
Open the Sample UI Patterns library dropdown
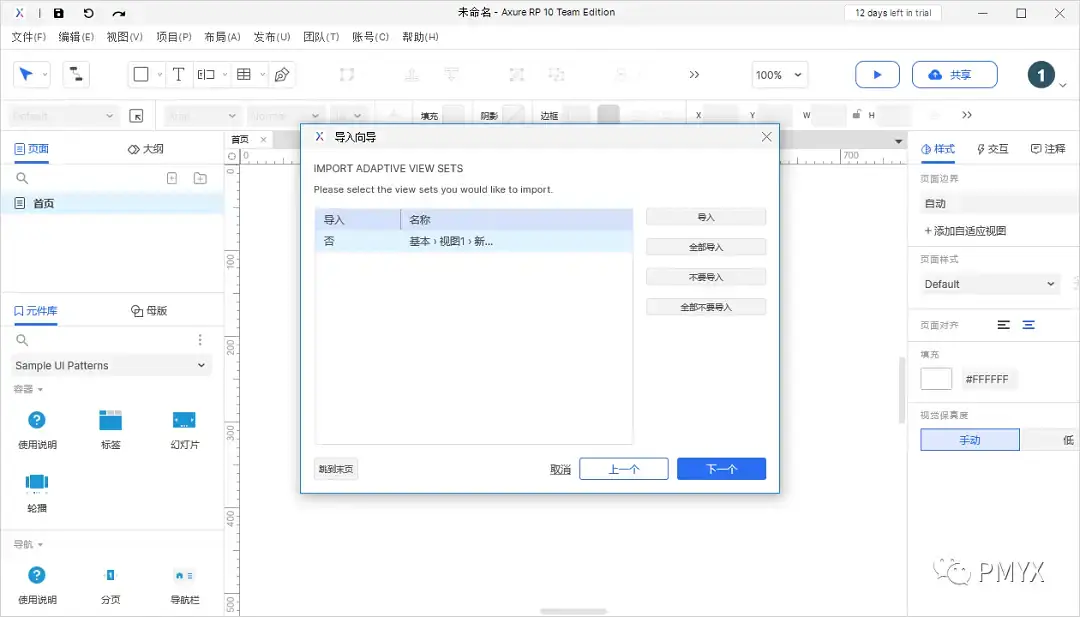(110, 364)
